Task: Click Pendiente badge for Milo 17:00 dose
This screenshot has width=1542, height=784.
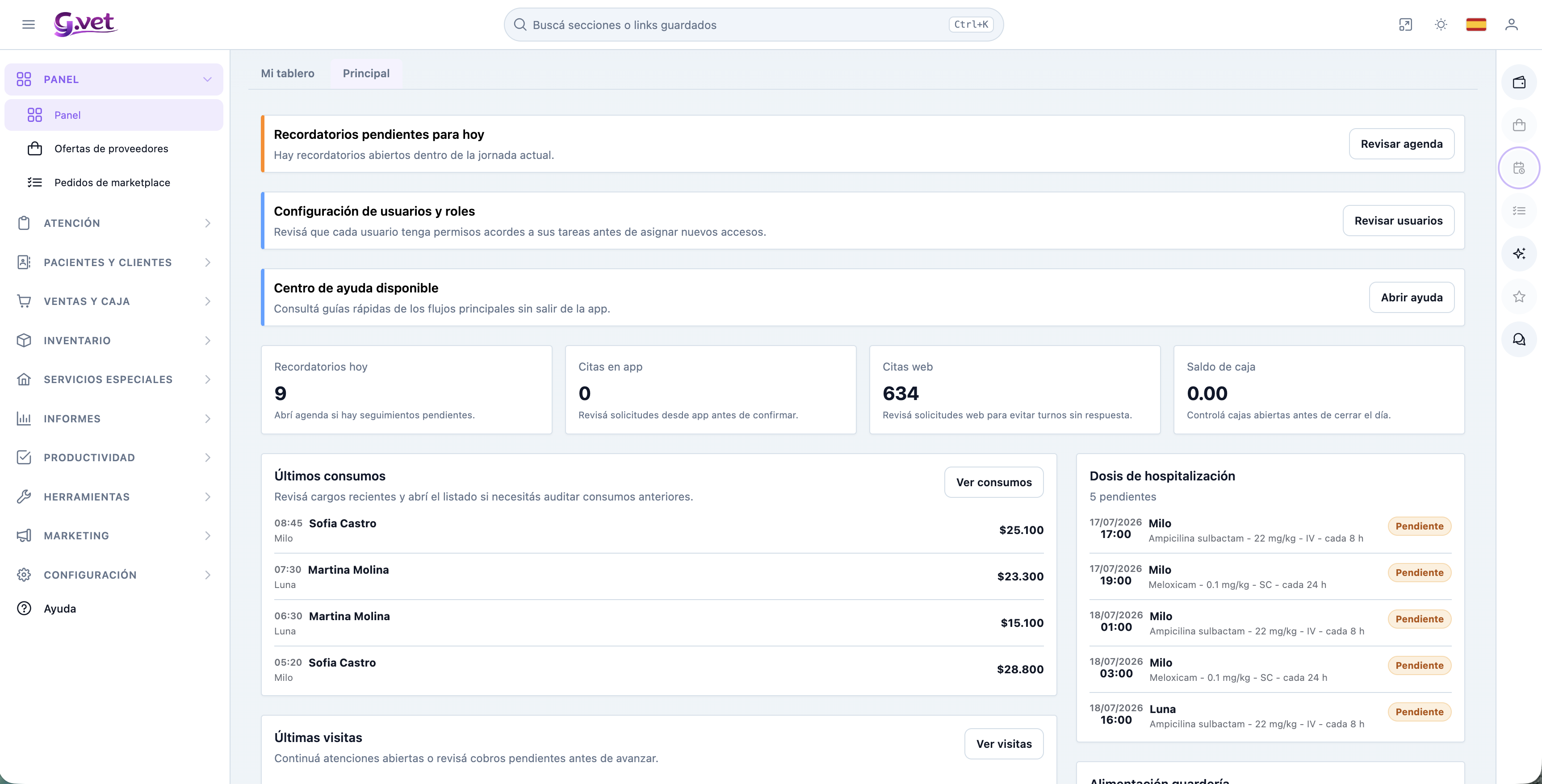Action: click(1419, 526)
